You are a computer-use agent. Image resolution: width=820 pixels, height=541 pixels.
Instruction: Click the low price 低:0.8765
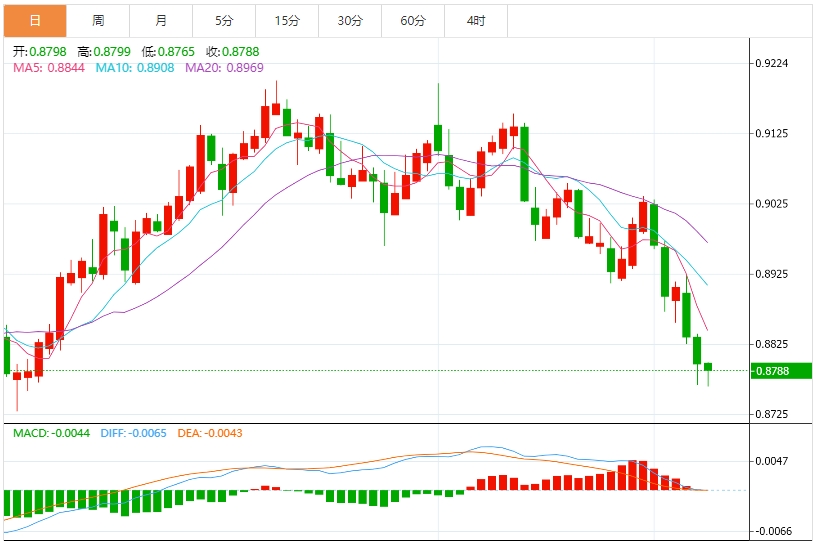tap(168, 52)
